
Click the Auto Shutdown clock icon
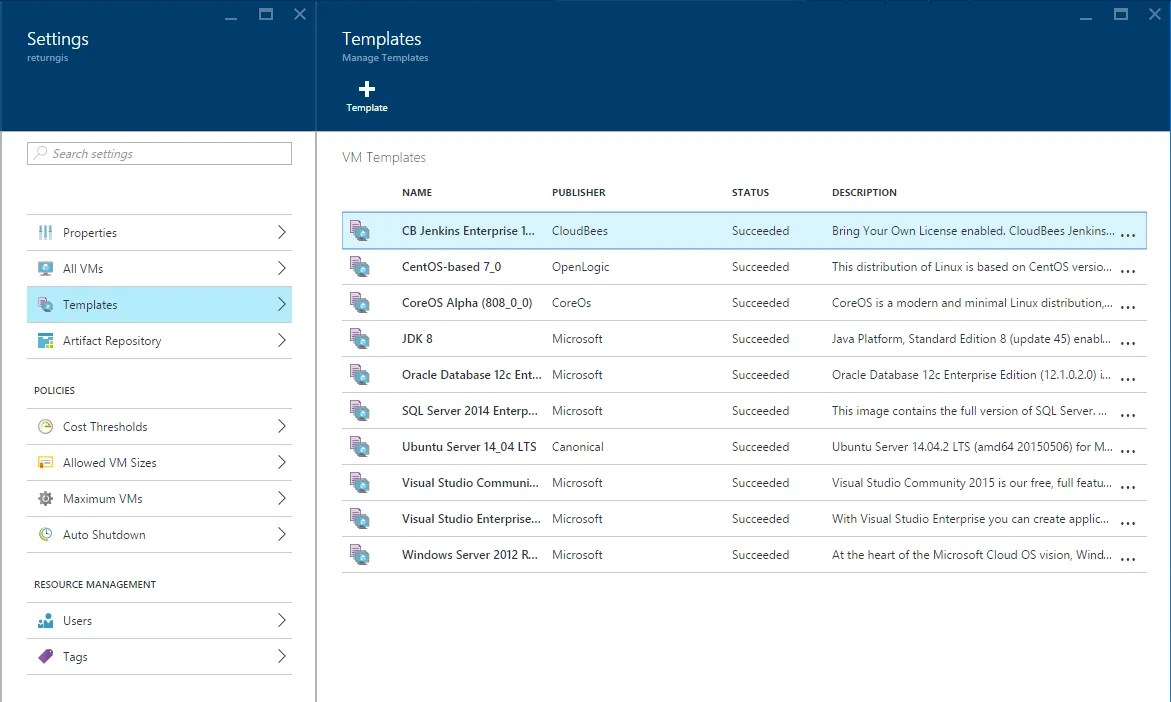coord(46,534)
